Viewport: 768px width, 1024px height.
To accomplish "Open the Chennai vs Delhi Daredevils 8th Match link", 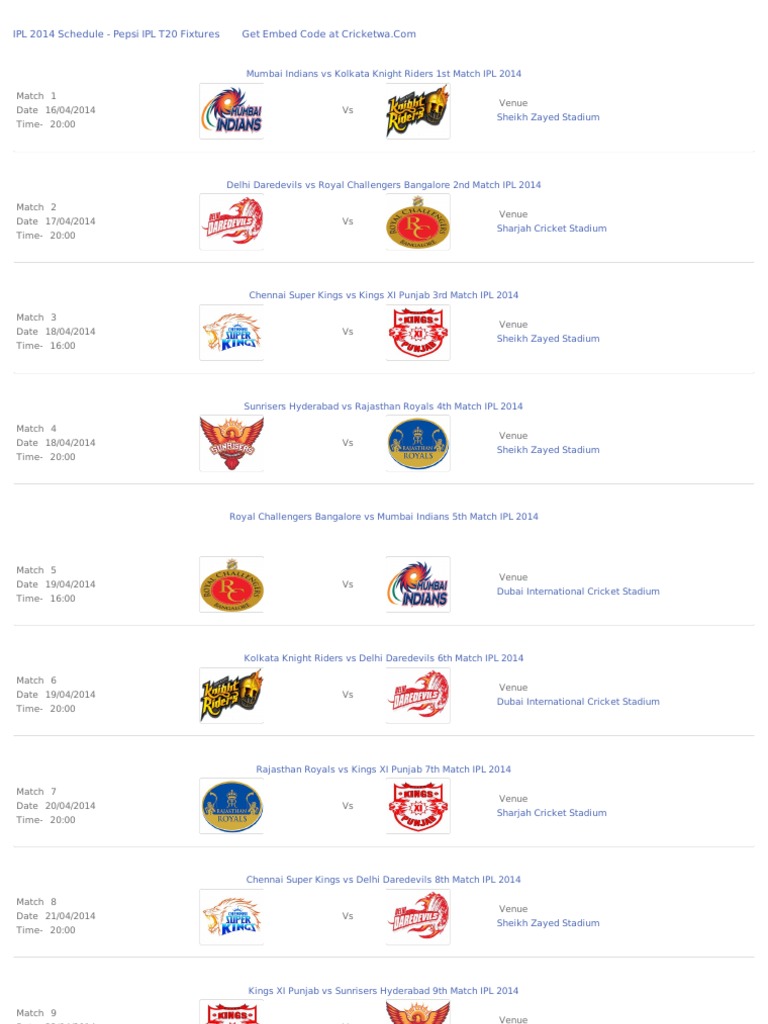I will point(384,880).
